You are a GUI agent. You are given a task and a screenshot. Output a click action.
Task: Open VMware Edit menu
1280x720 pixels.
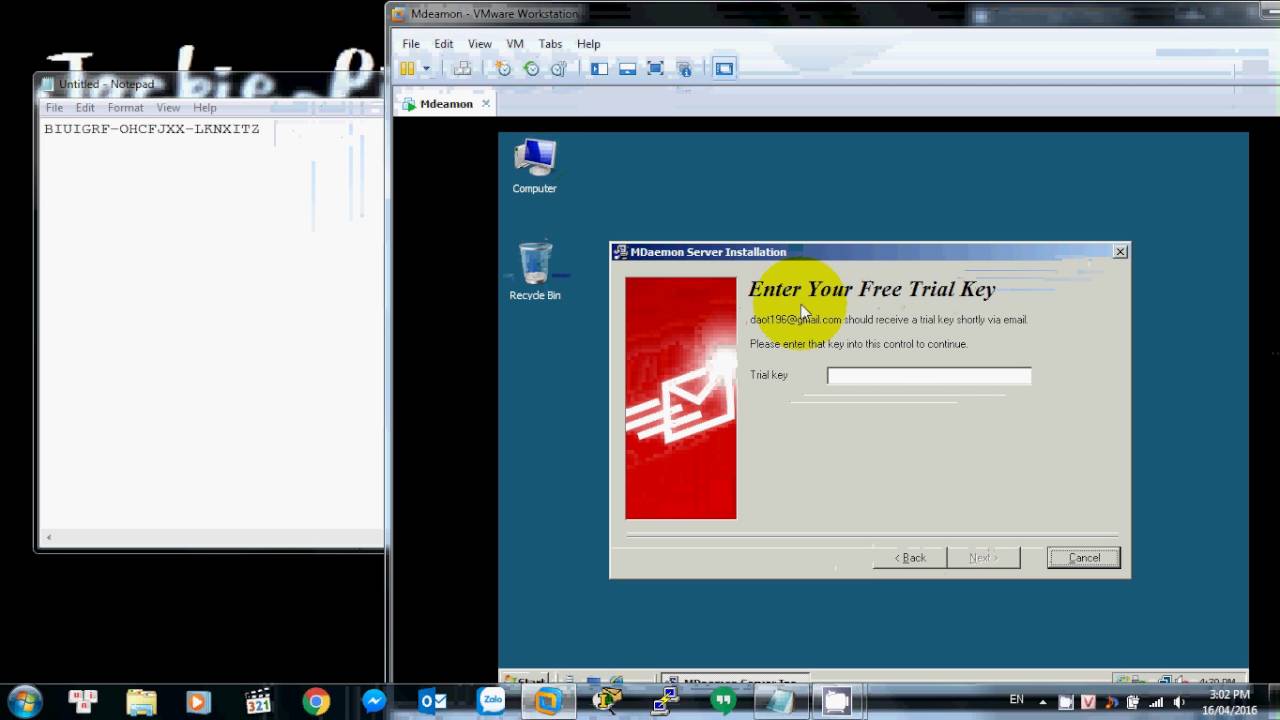click(443, 44)
